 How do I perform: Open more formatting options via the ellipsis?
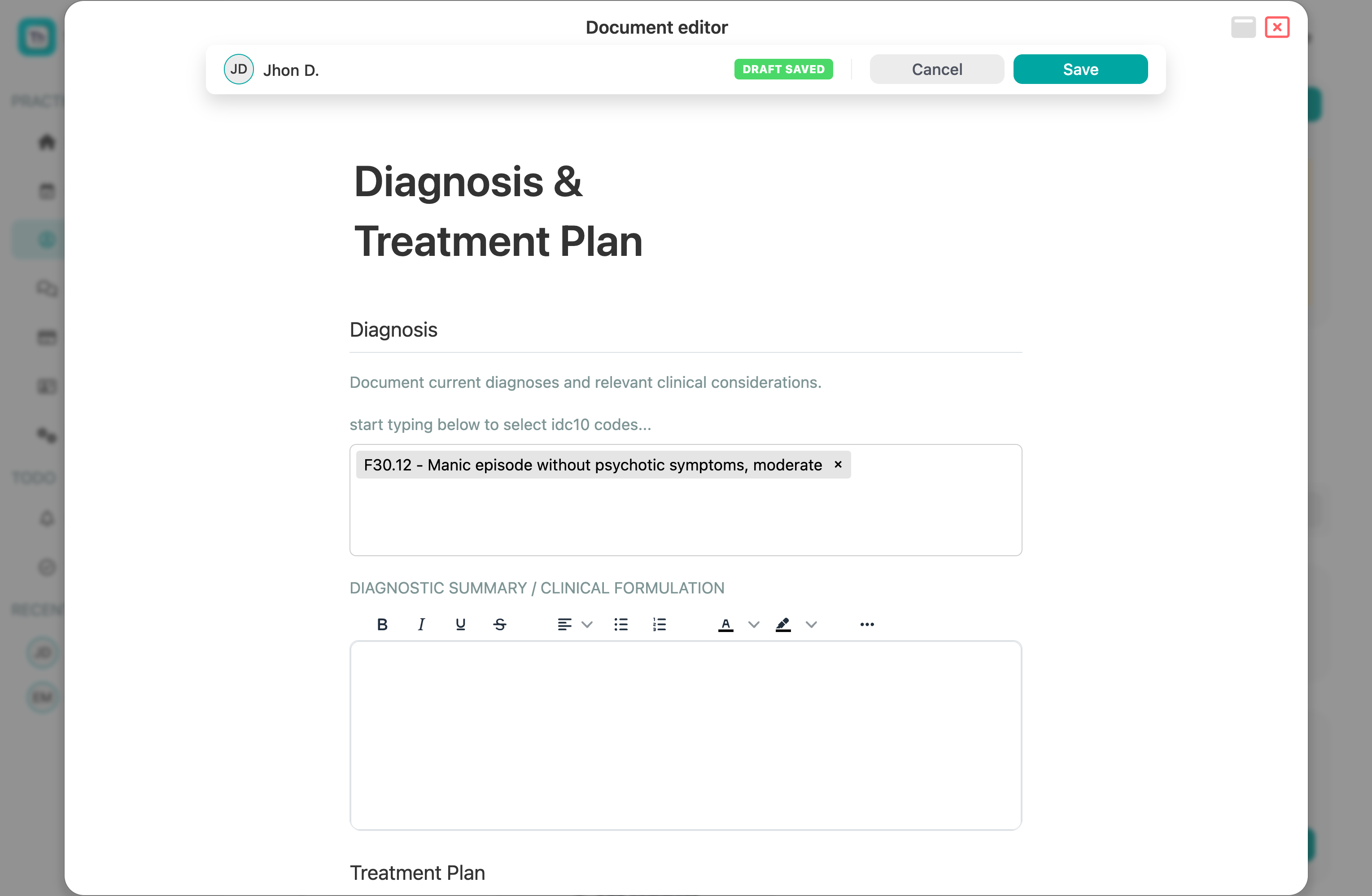coord(866,624)
